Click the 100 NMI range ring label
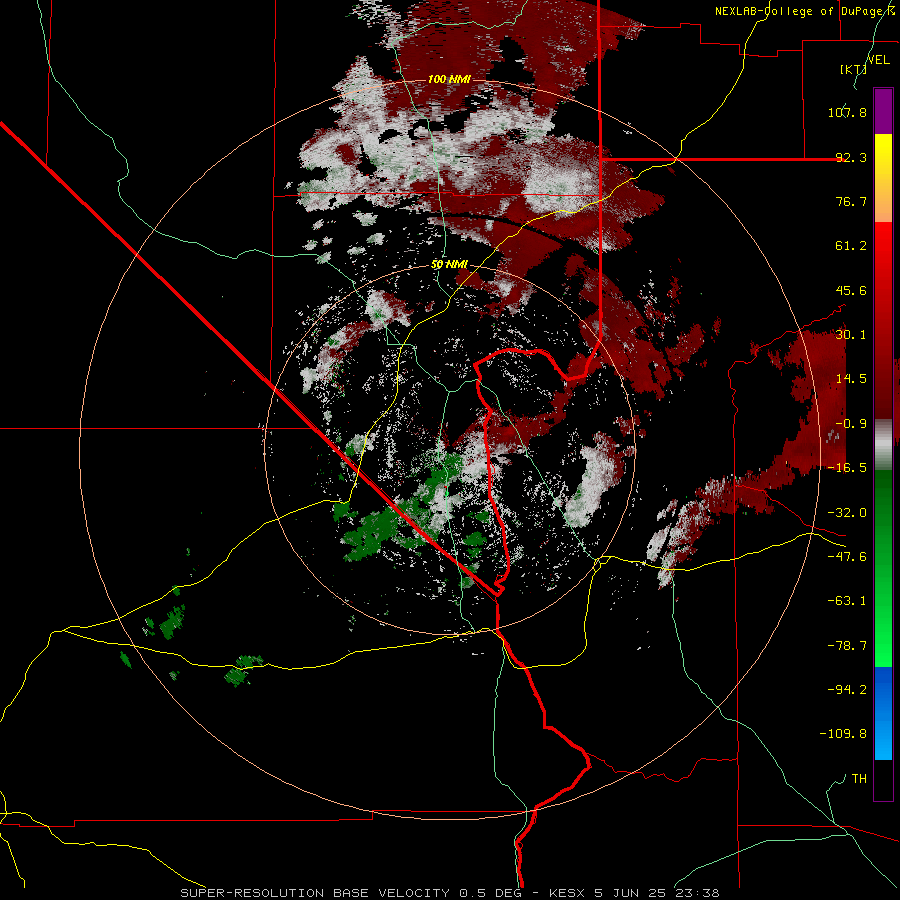 click(x=449, y=79)
